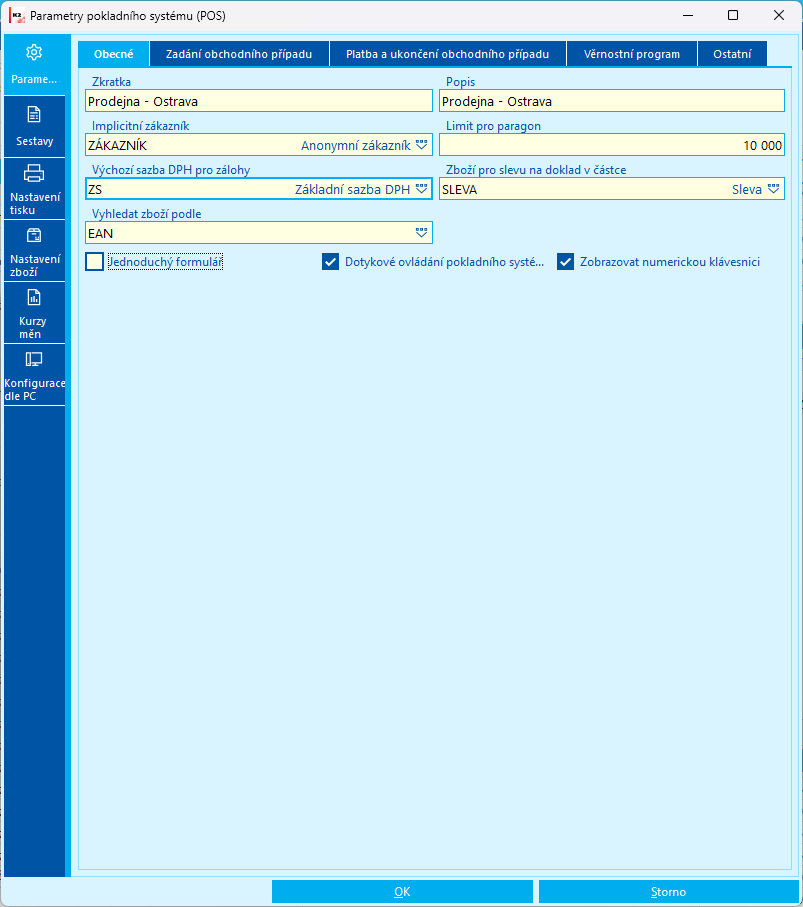Viewport: 803px width, 907px height.
Task: Minimize the POS parameters window
Action: click(x=688, y=15)
